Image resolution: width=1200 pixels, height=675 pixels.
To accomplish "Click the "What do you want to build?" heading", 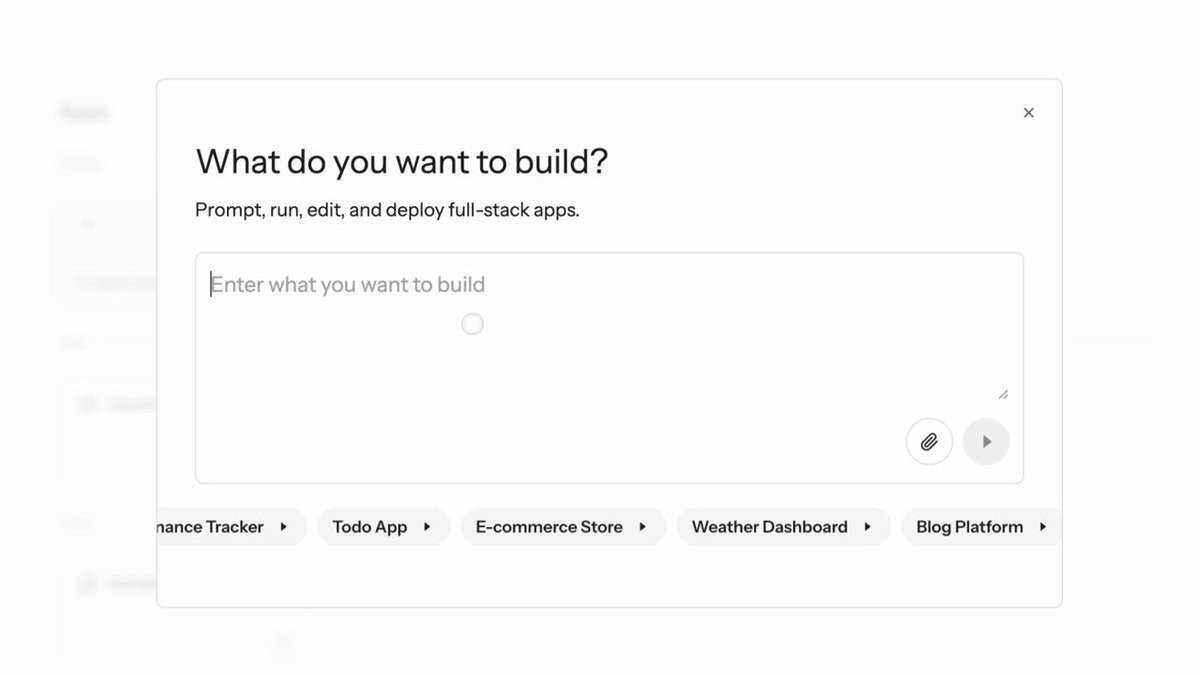I will pyautogui.click(x=401, y=162).
